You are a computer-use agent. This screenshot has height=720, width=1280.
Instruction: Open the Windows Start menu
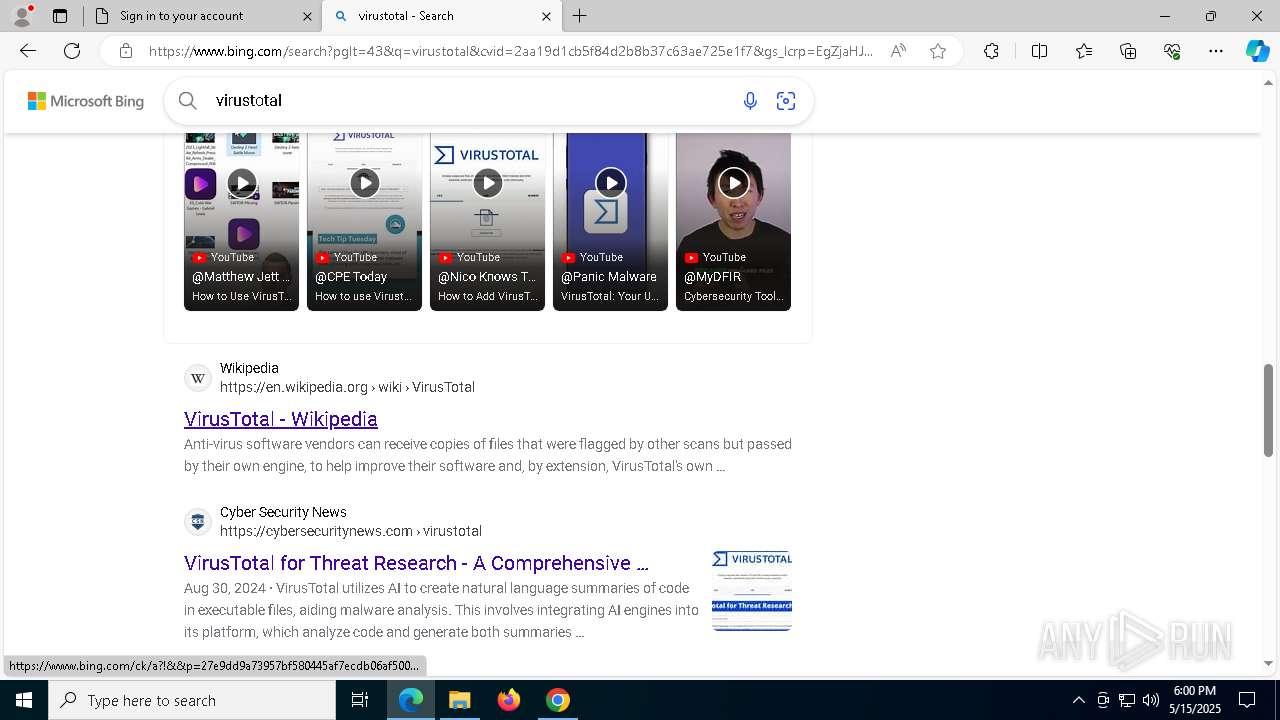click(x=24, y=700)
